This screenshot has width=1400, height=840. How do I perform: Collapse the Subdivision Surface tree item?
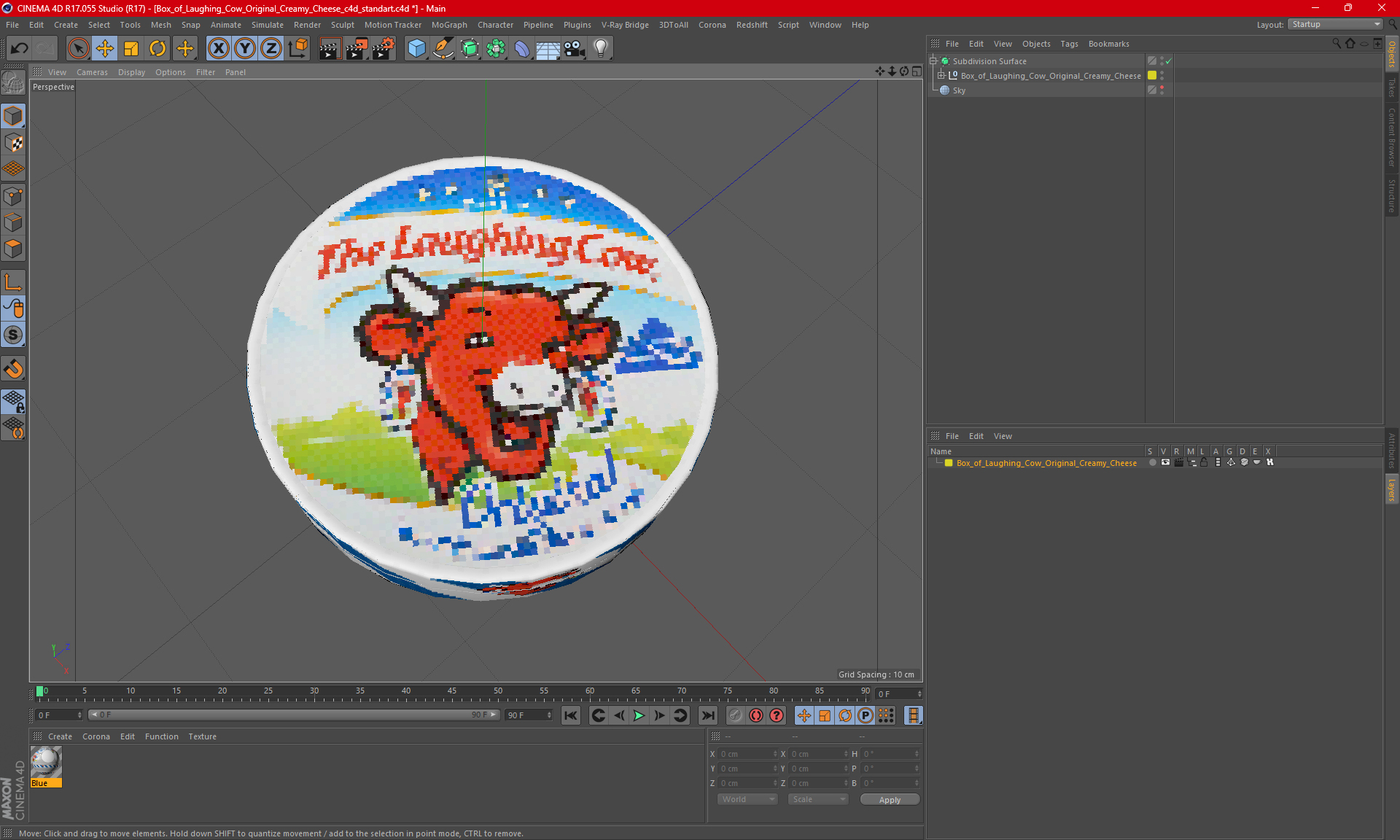pos(933,61)
